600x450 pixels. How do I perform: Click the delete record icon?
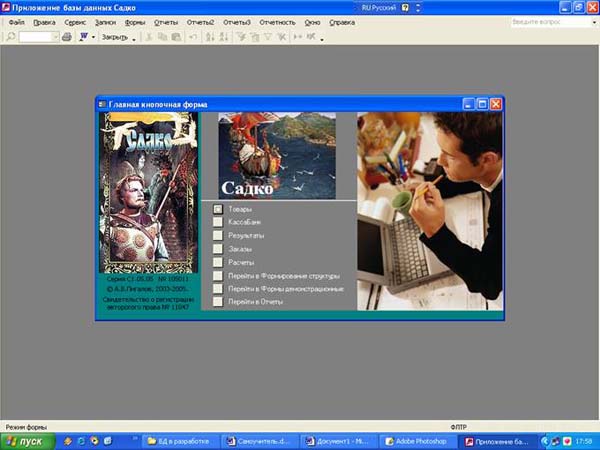[x=311, y=37]
